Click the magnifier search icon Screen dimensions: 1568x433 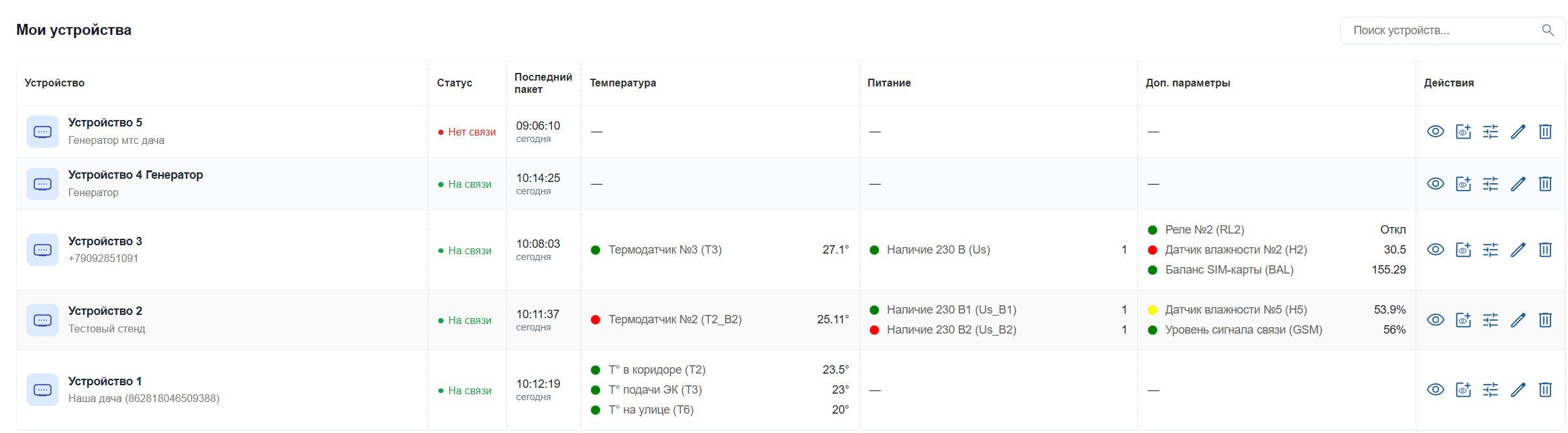click(1547, 30)
